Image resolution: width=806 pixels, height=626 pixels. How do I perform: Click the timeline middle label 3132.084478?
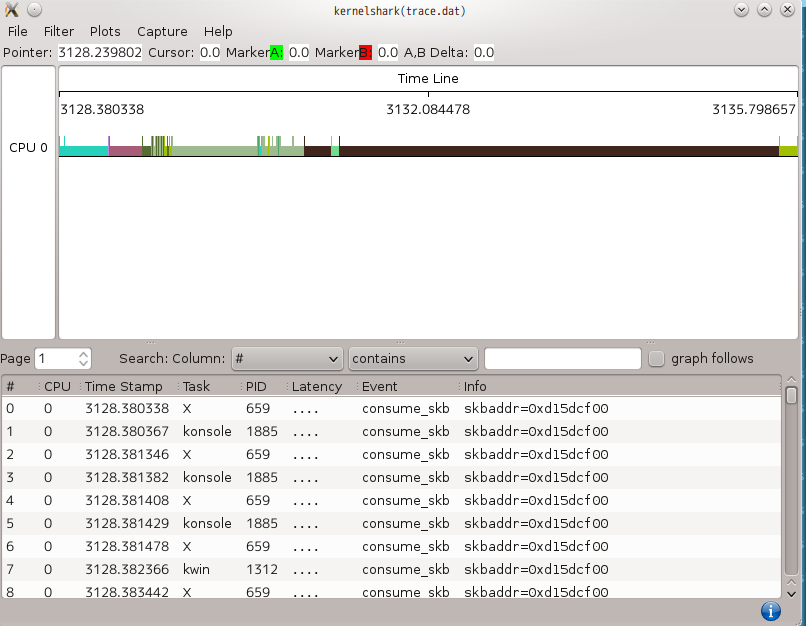(428, 109)
